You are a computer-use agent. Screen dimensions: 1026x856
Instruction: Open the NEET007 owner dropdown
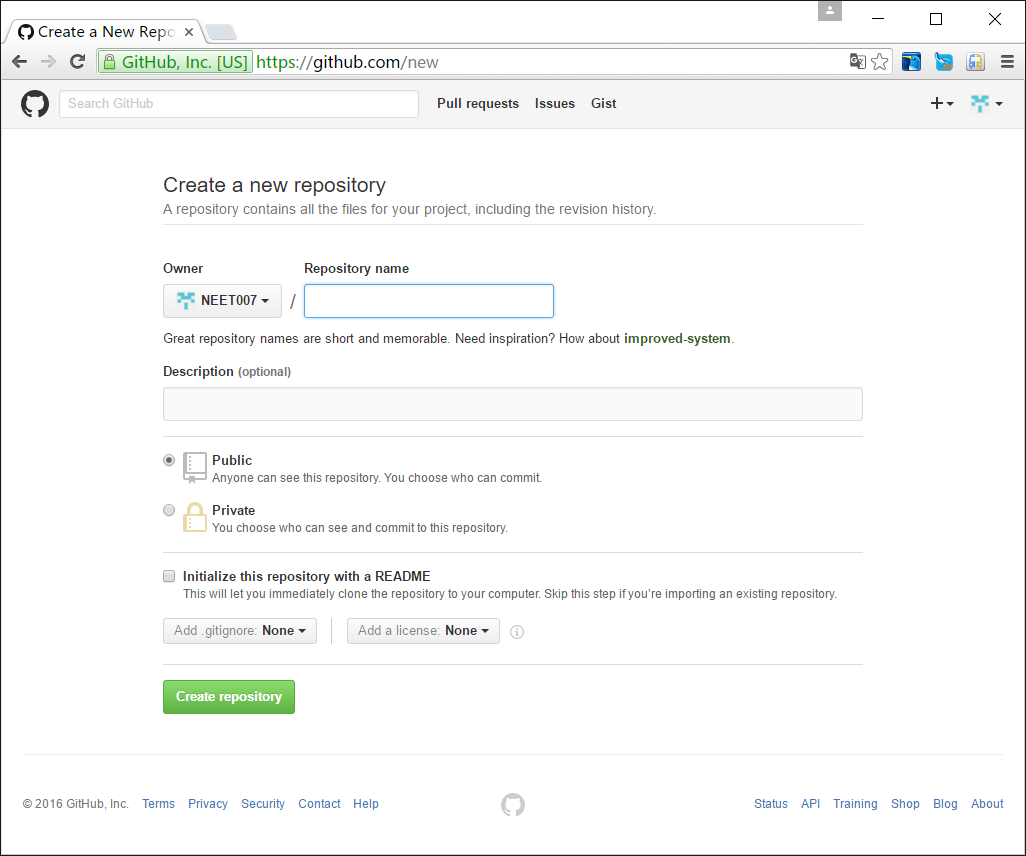coord(222,300)
